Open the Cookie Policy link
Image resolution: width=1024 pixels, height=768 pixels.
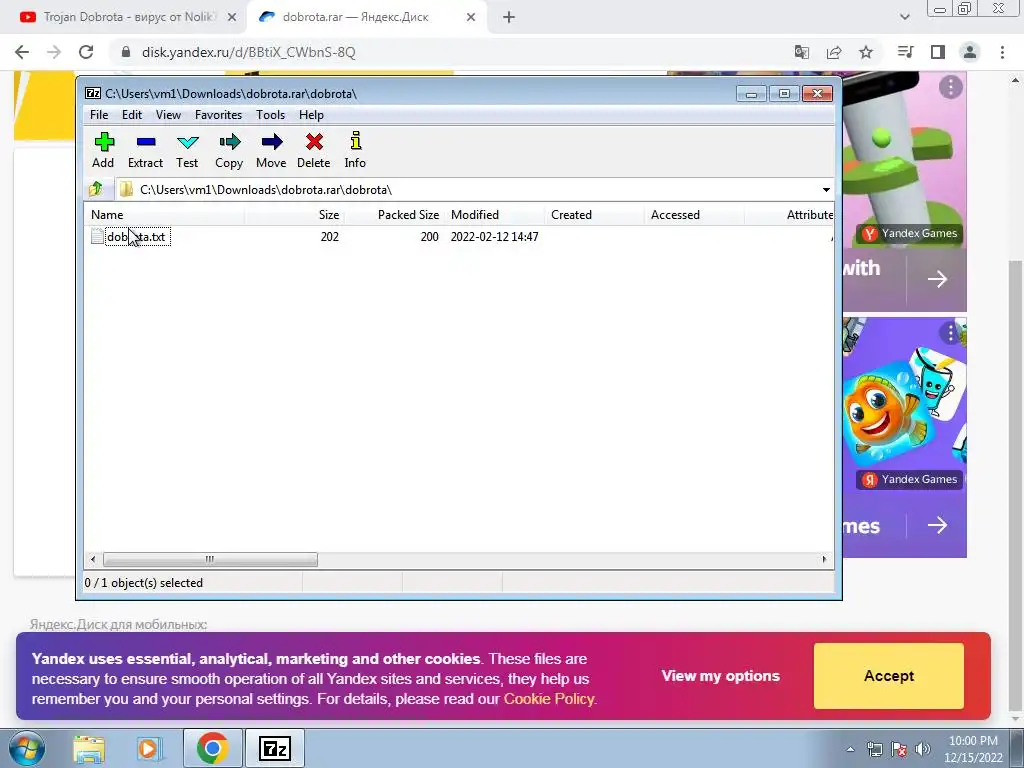(549, 699)
